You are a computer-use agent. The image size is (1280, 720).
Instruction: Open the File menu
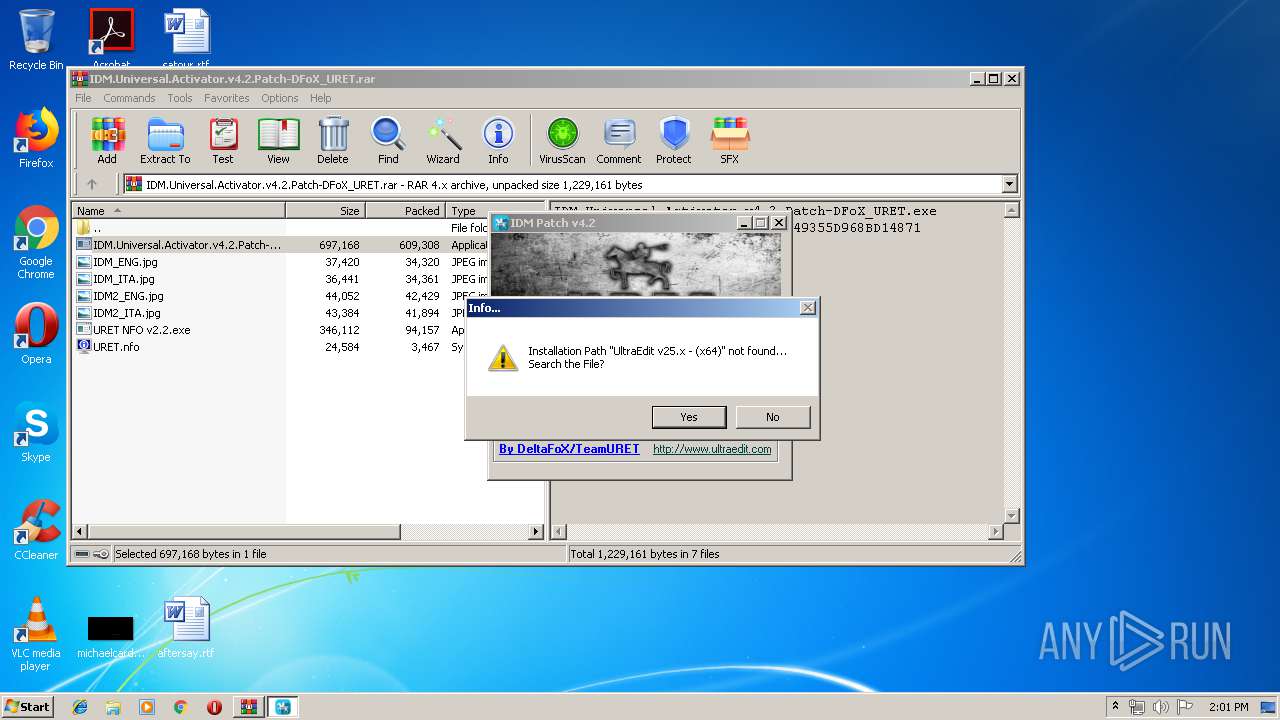click(x=83, y=98)
